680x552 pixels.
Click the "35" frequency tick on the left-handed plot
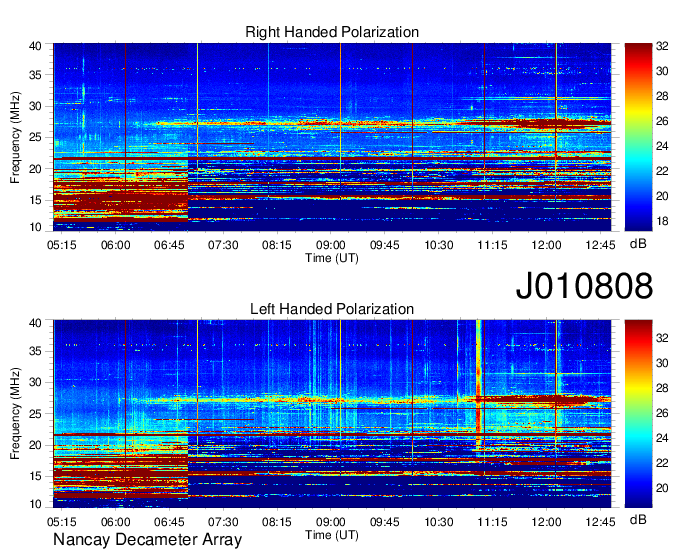pos(36,351)
